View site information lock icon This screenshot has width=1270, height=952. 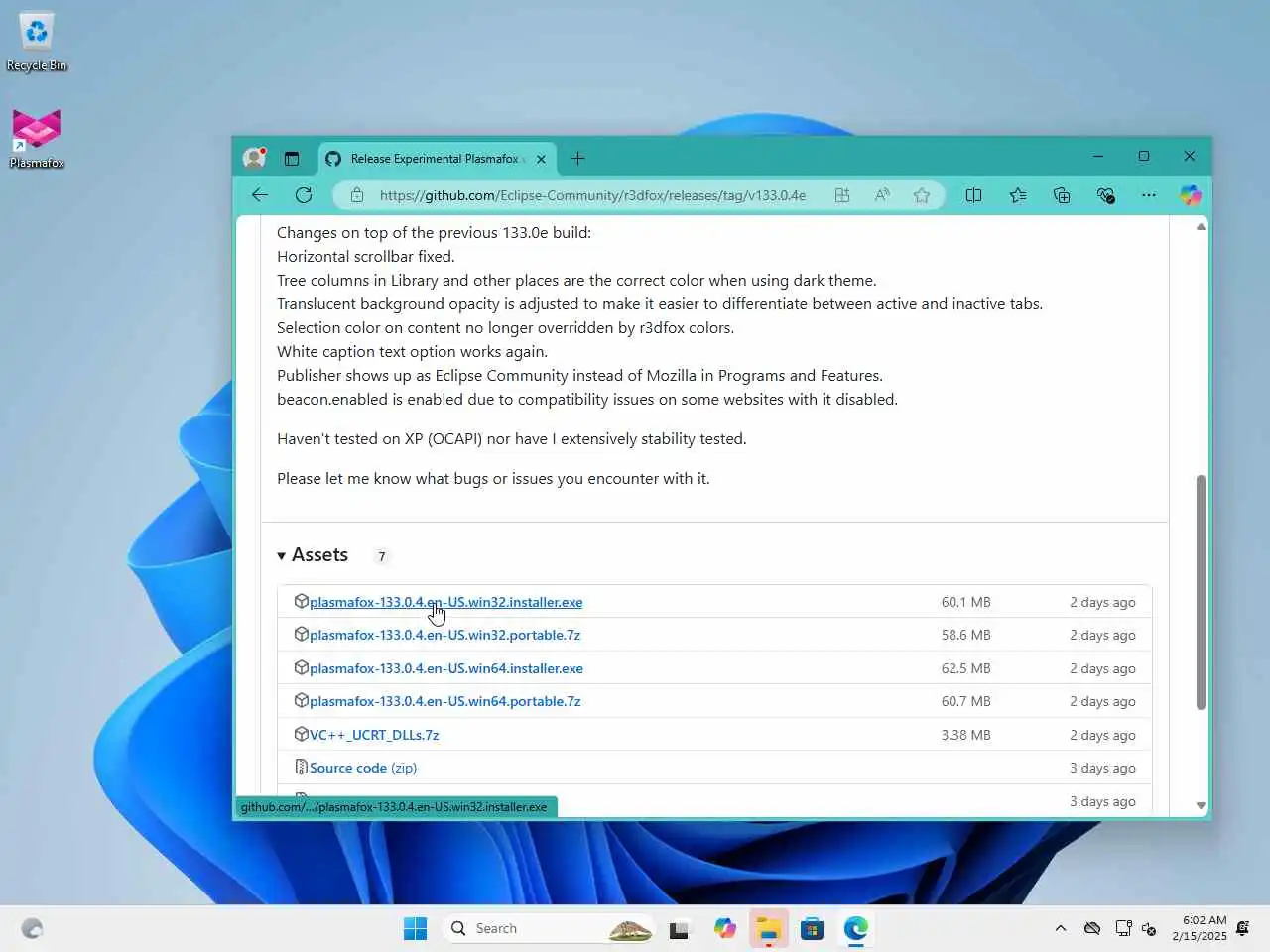(x=357, y=195)
